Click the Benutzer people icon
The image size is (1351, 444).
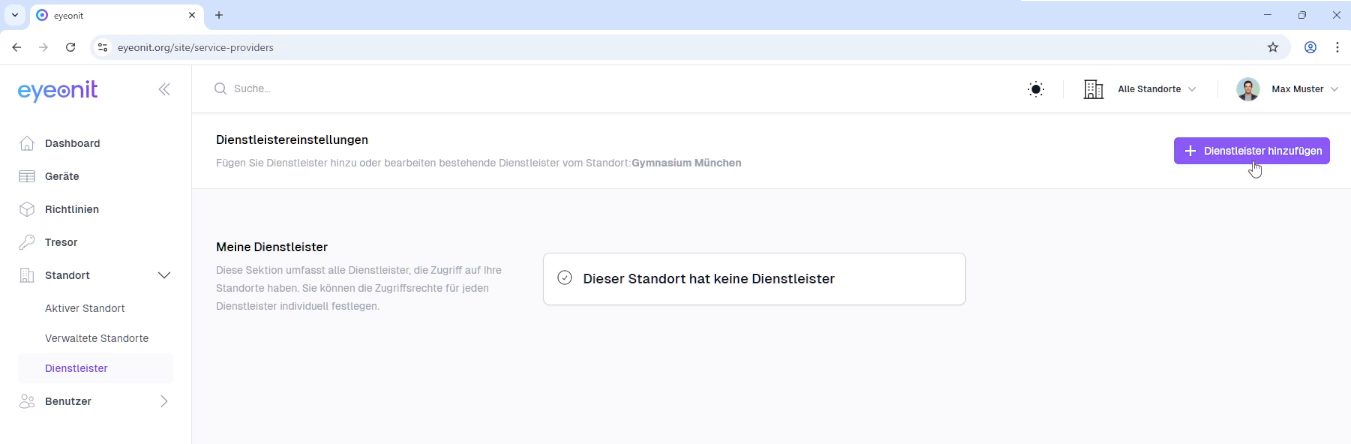27,401
